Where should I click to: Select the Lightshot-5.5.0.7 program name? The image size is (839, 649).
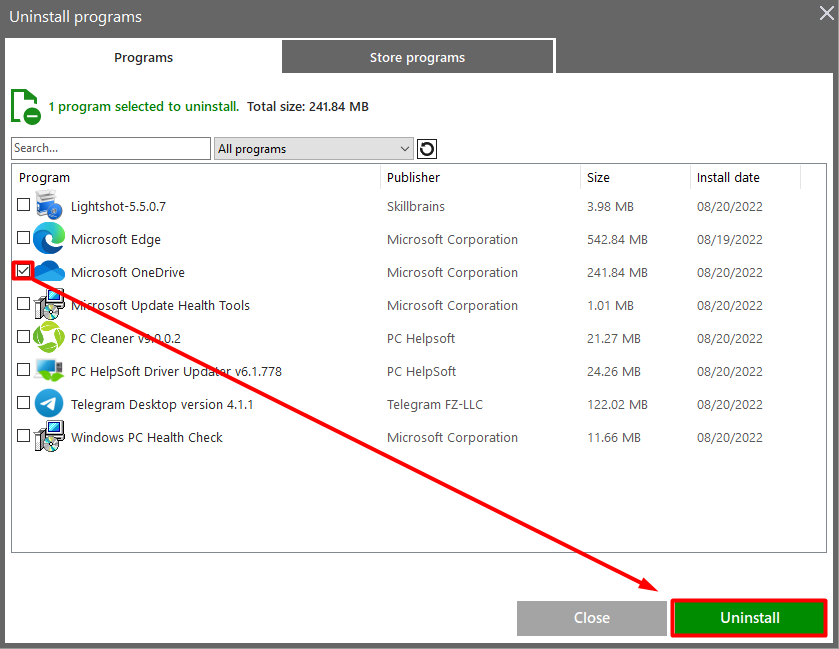(x=118, y=207)
